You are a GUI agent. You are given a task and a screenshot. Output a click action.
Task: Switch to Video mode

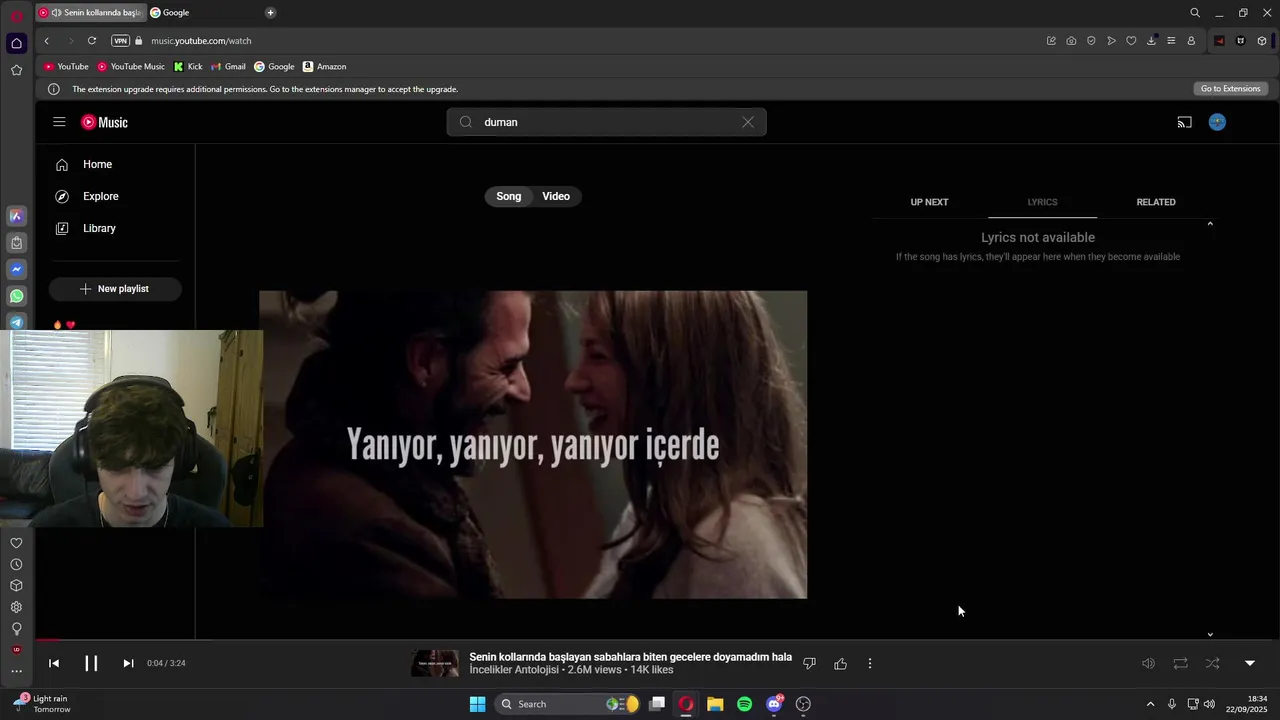pos(556,196)
